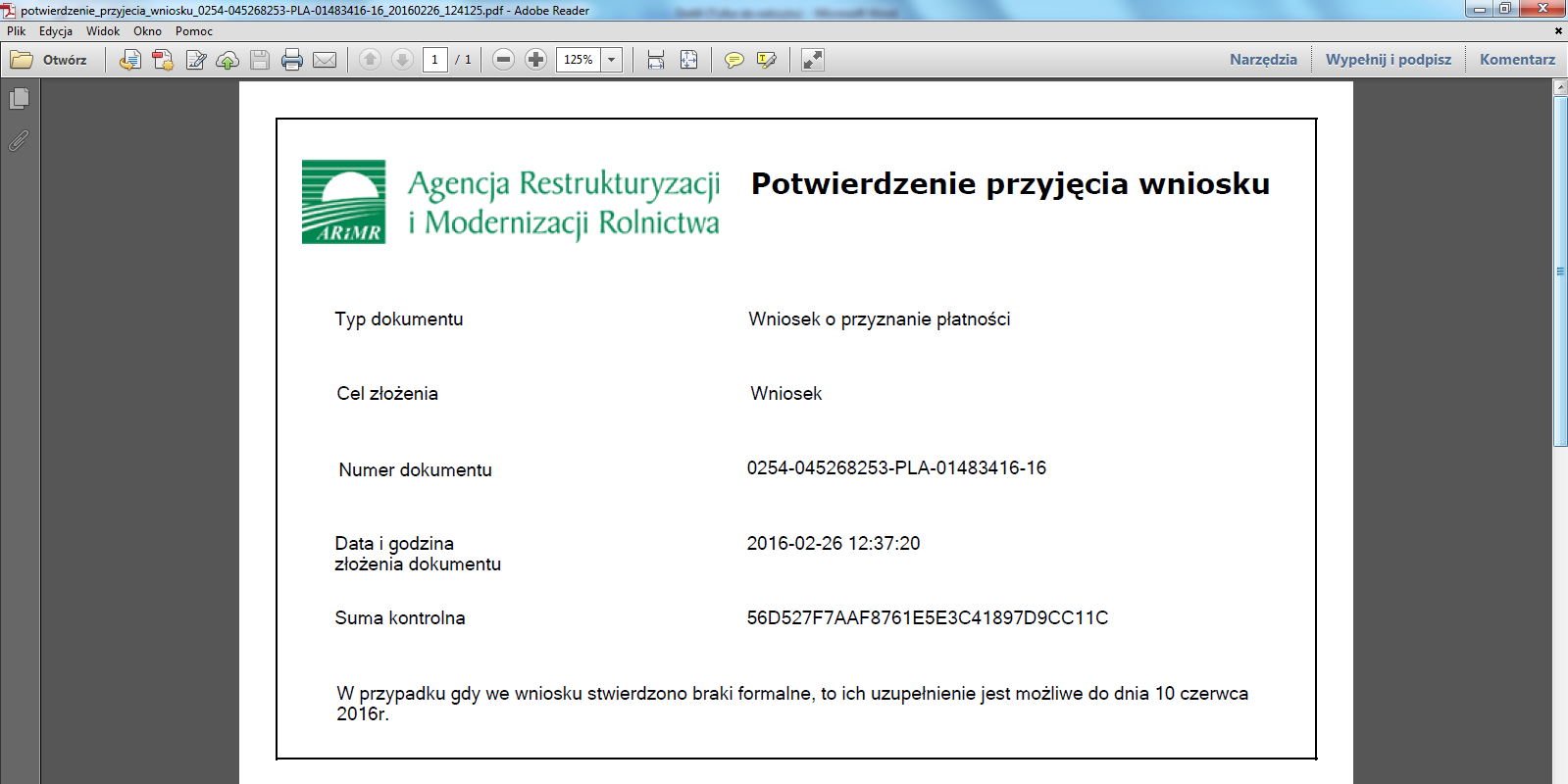Viewport: 1568px width, 784px height.
Task: Click the page number input field
Action: pyautogui.click(x=435, y=60)
